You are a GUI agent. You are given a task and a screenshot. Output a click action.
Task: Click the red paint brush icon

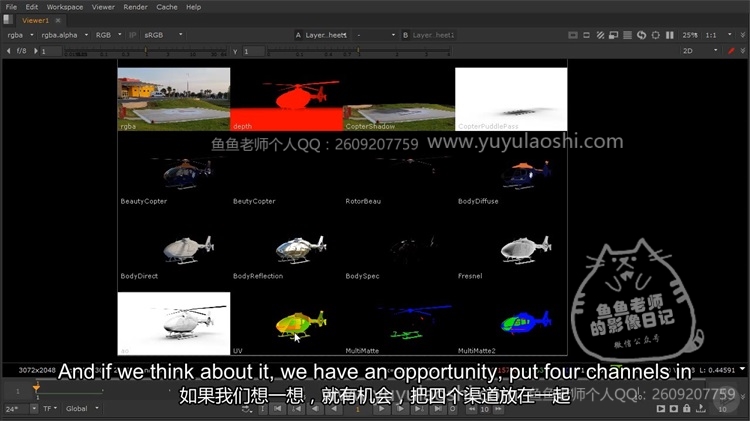click(x=731, y=51)
